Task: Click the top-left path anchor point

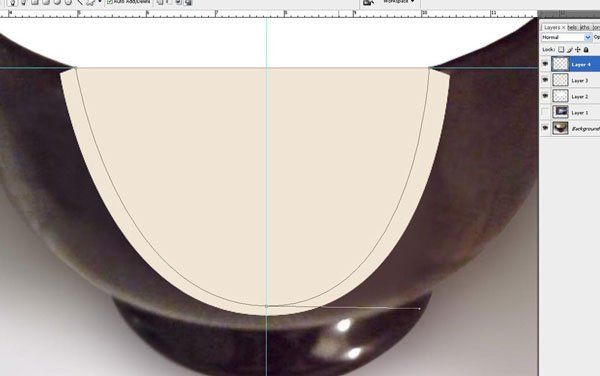Action: coord(75,68)
